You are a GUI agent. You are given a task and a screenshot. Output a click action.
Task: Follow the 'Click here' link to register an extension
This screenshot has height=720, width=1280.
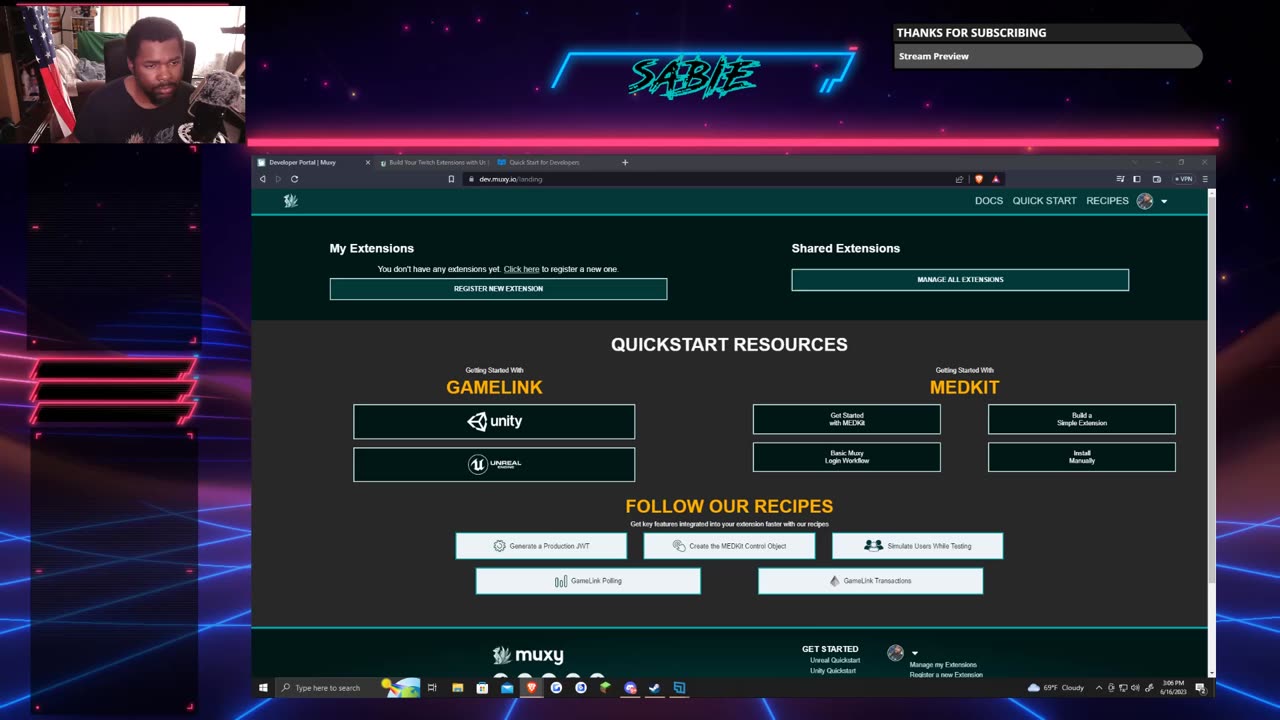click(521, 269)
